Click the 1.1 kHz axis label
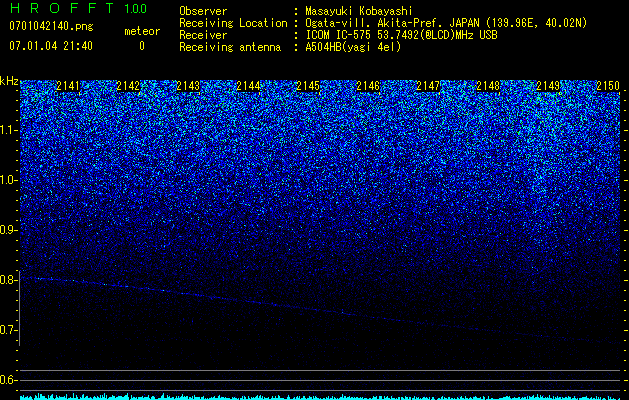Viewport: 629px width, 400px height. tap(9, 130)
